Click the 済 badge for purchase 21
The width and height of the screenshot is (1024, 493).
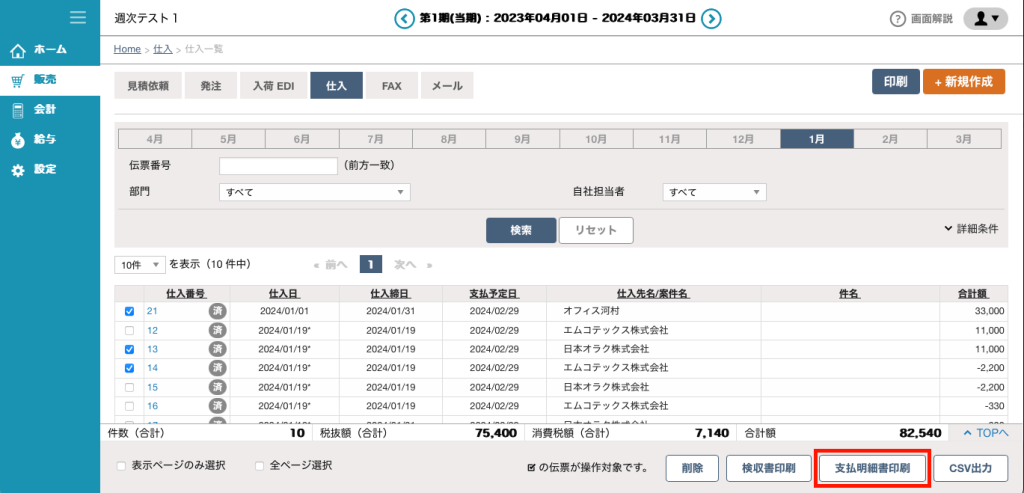tap(217, 311)
